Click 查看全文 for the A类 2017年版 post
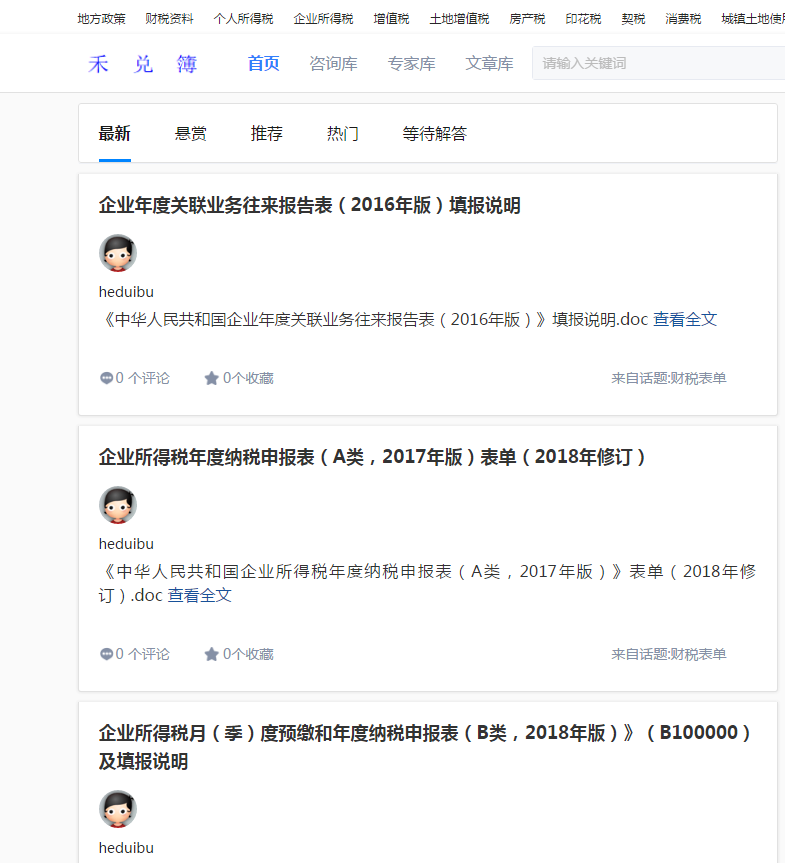The height and width of the screenshot is (863, 785). (x=199, y=595)
